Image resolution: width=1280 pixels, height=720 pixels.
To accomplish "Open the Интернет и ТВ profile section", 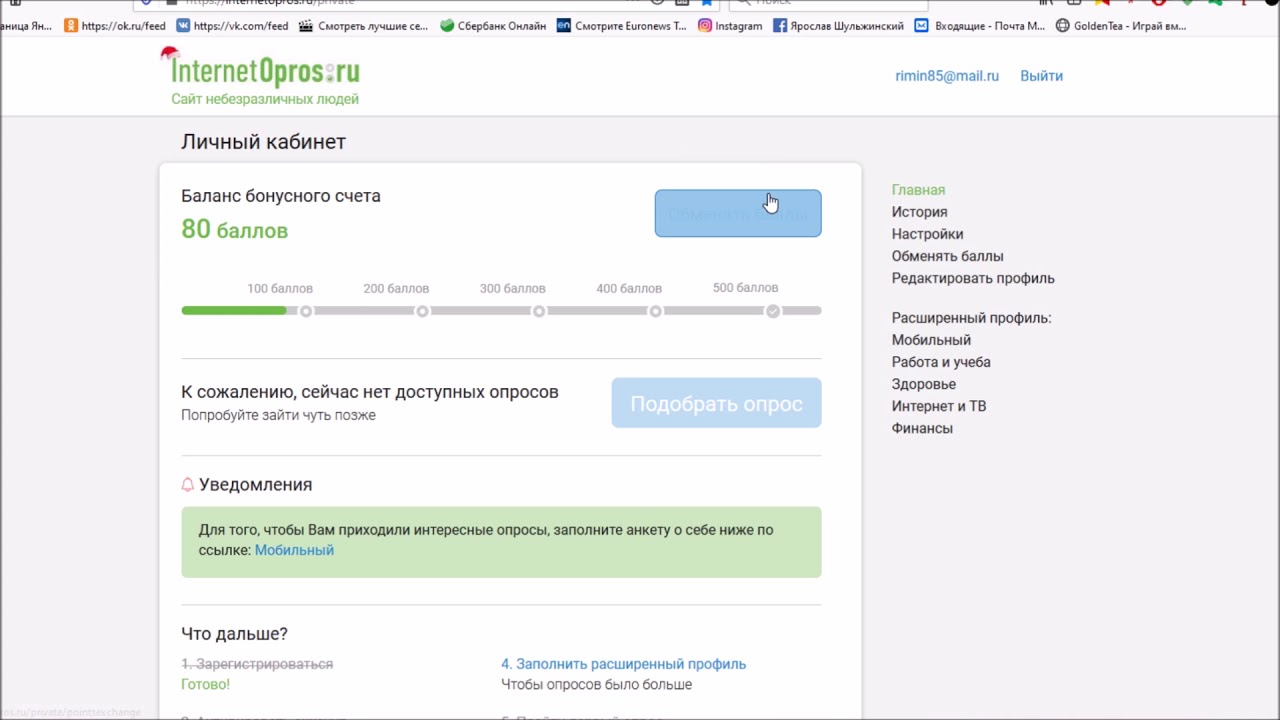I will pyautogui.click(x=938, y=406).
